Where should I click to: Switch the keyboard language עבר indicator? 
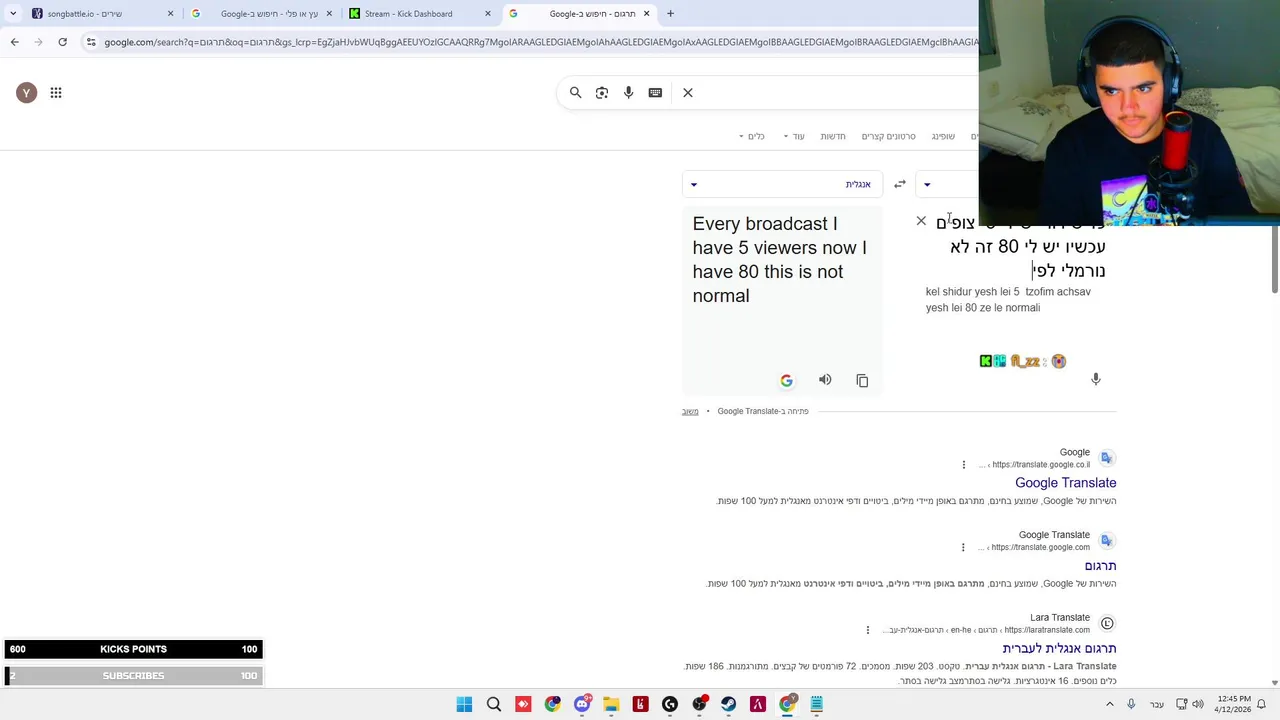(x=1157, y=704)
